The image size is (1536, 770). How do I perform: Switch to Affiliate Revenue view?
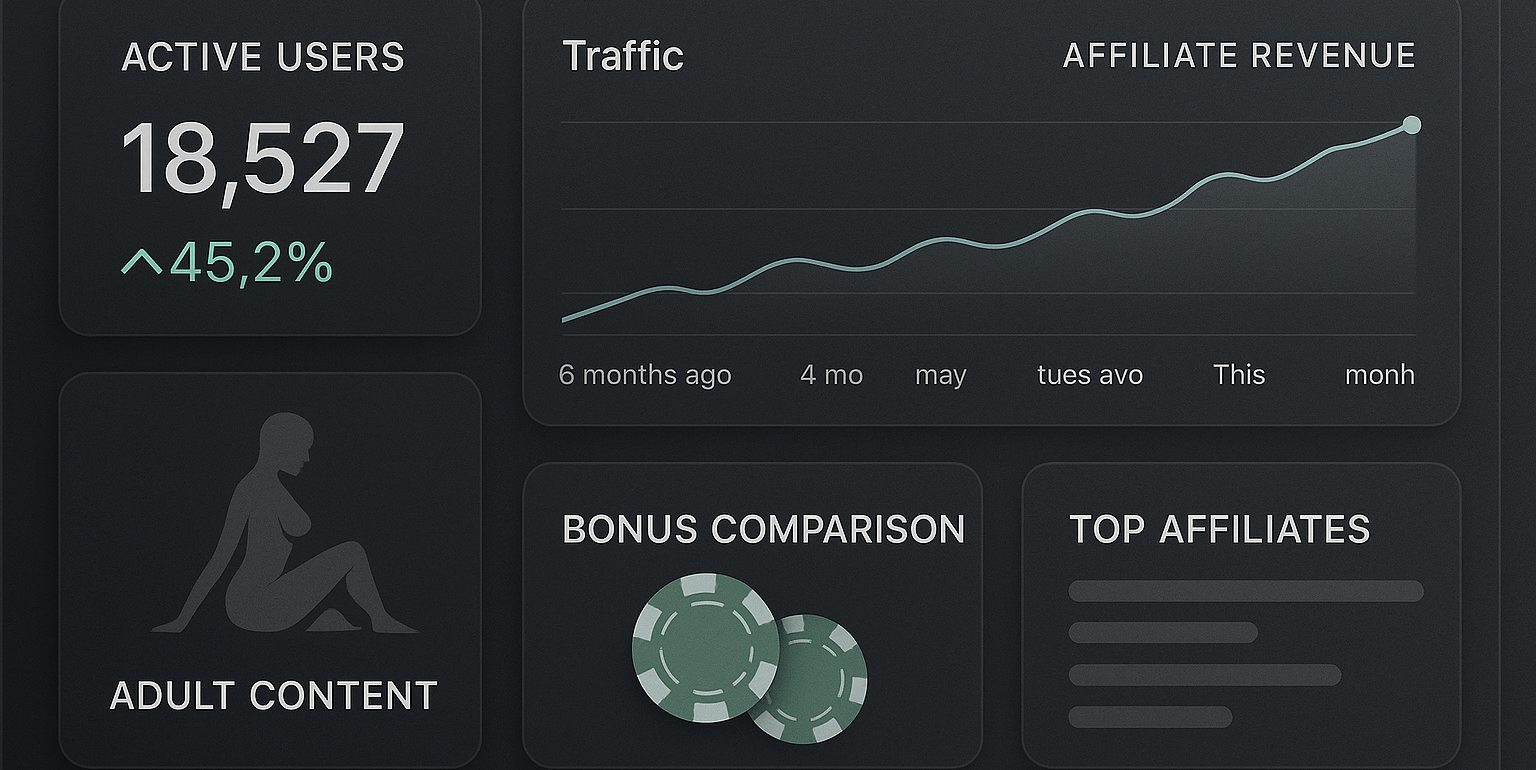(1238, 56)
